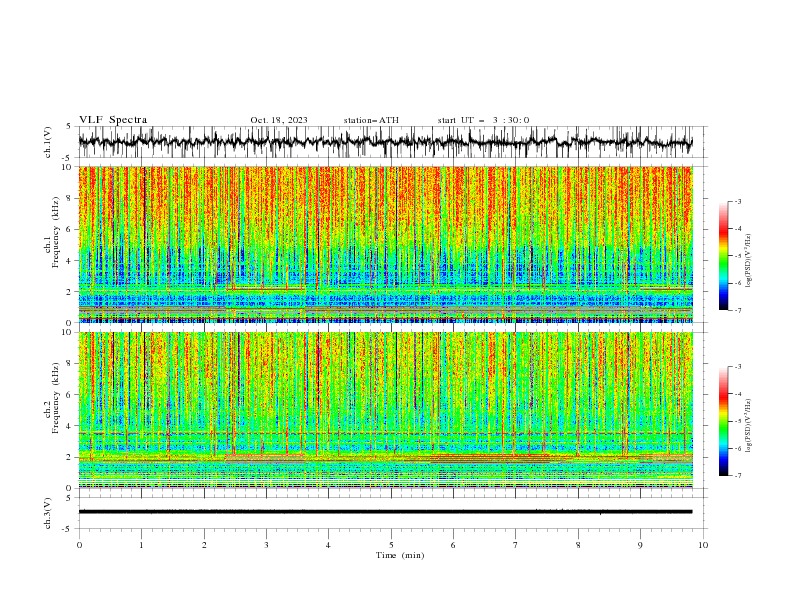
Task: Click the upper PSD color scale bar
Action: pos(723,256)
